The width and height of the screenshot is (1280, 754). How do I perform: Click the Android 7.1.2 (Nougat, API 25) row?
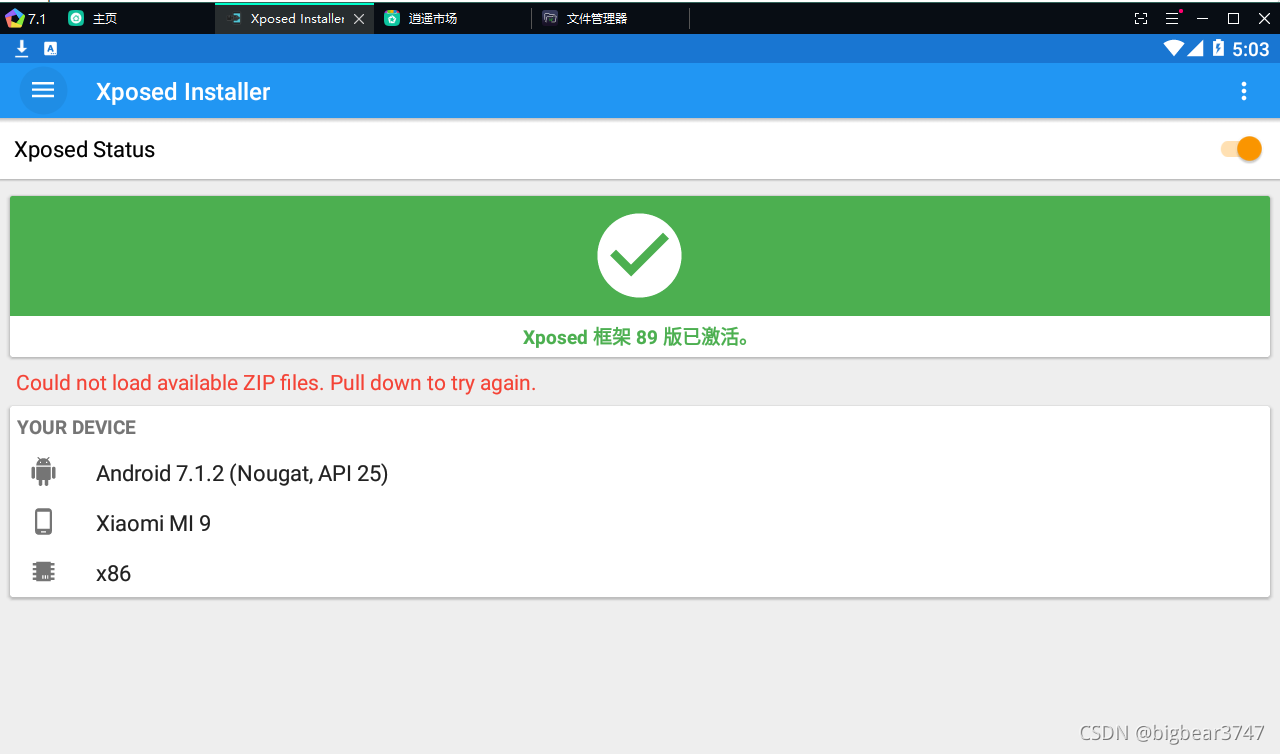point(640,473)
